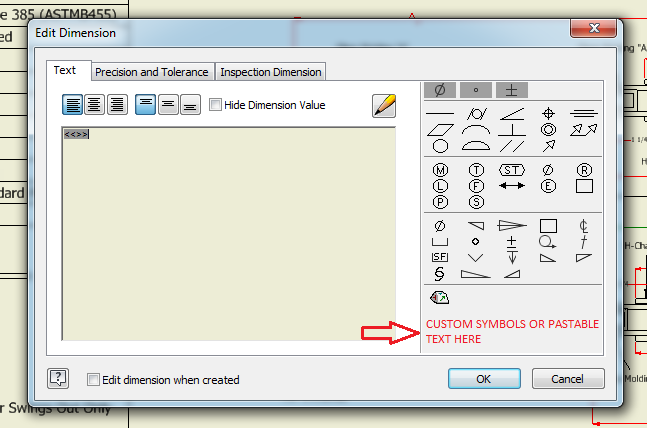Insert the symmetry three-line symbol
Viewport: 647px width, 428px height.
(x=583, y=113)
